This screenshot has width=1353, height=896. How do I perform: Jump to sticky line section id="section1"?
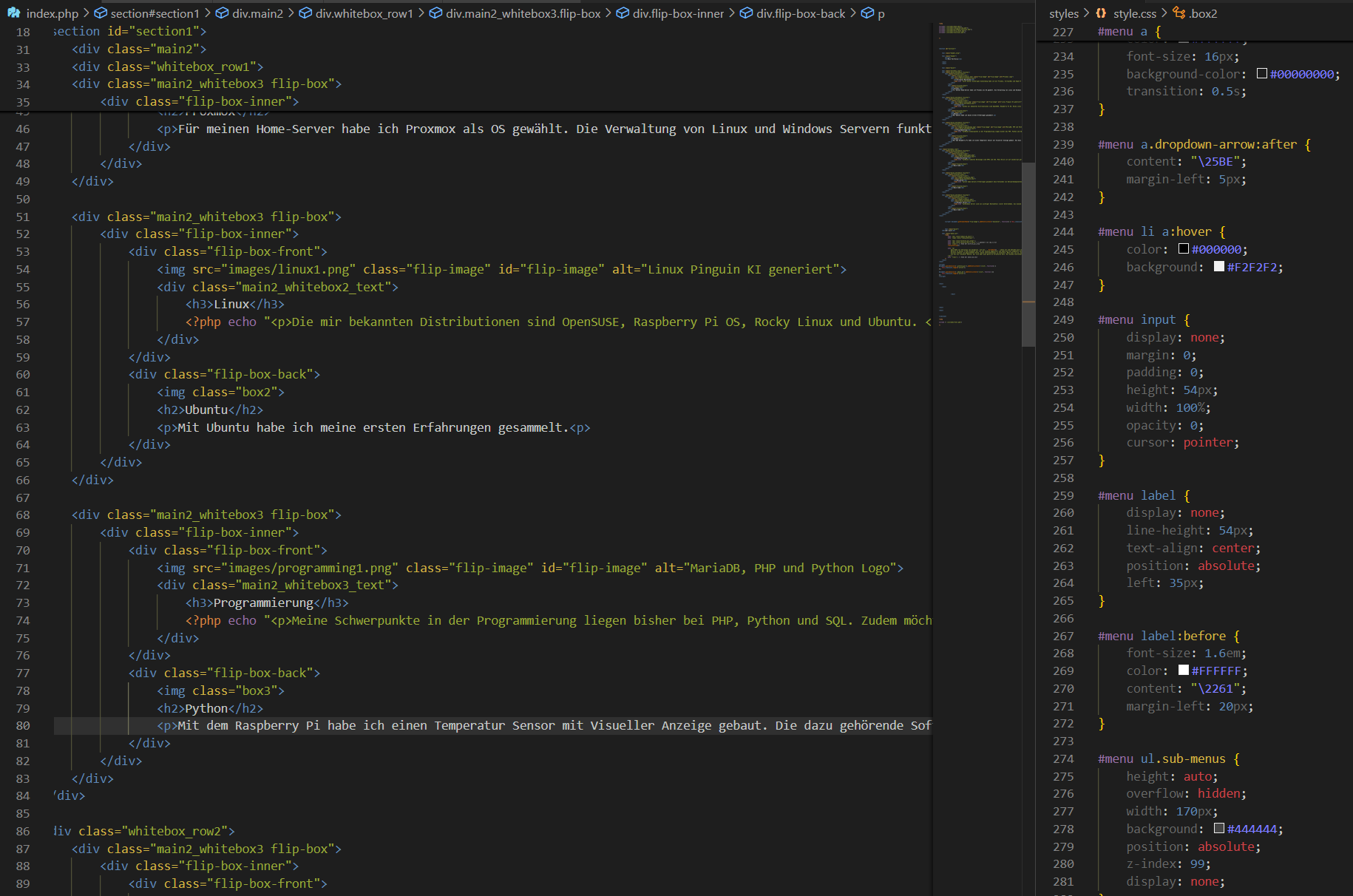pos(129,31)
